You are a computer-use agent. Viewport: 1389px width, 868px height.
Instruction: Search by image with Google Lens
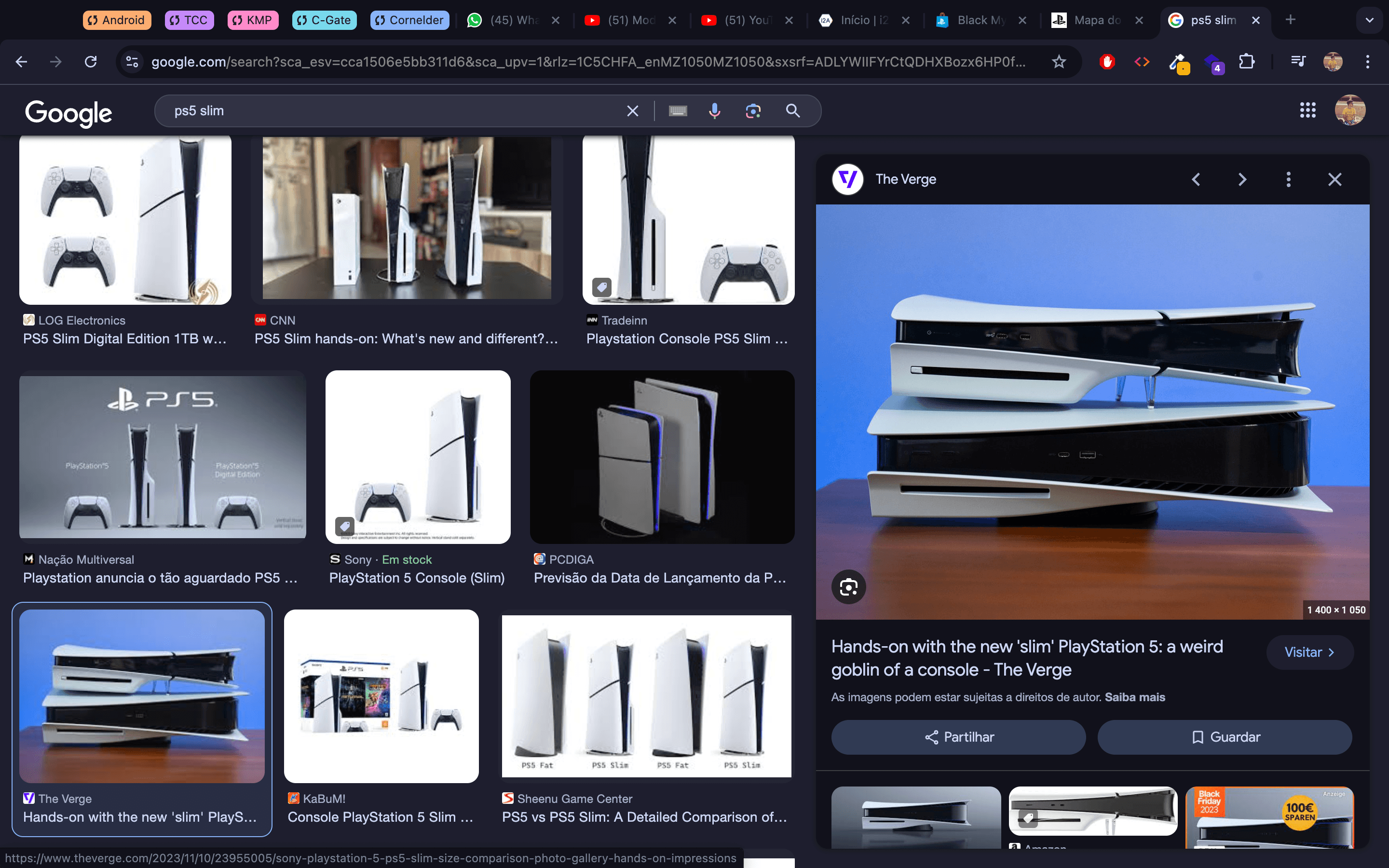tap(753, 111)
